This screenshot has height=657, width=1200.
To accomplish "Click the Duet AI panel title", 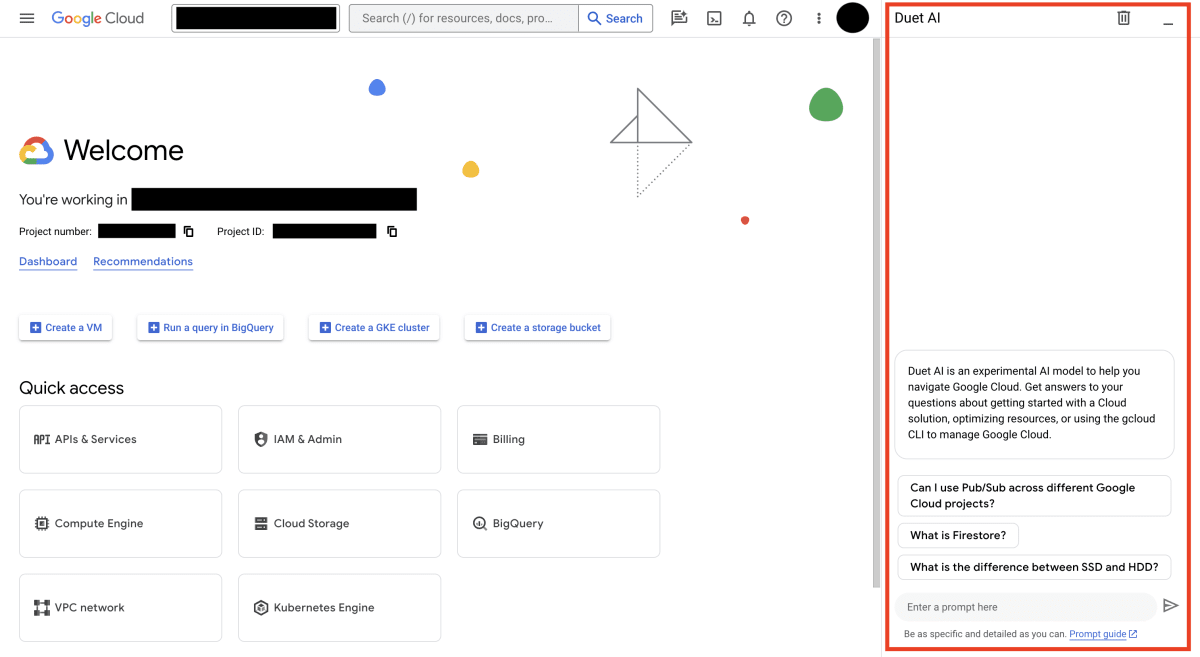I will pos(917,18).
